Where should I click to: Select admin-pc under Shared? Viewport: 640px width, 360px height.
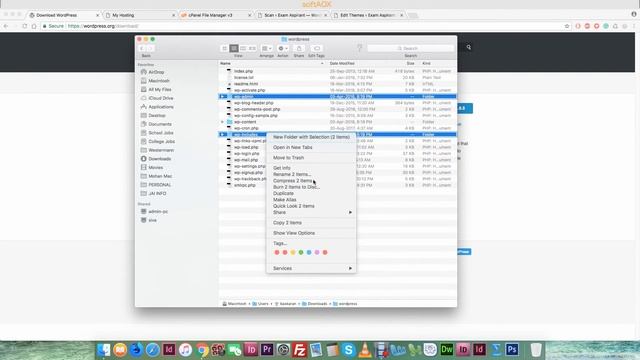click(158, 212)
